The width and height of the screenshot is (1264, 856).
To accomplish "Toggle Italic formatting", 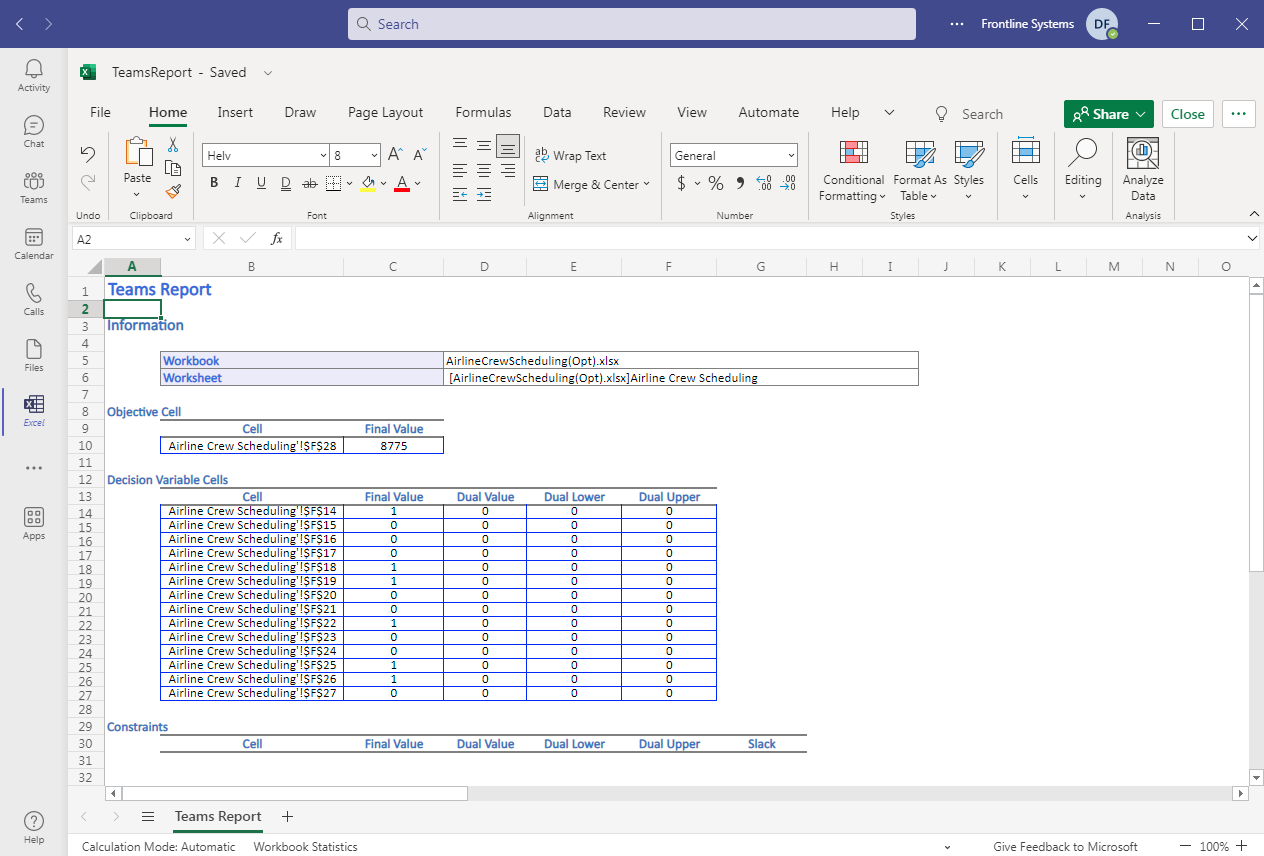I will (x=238, y=183).
